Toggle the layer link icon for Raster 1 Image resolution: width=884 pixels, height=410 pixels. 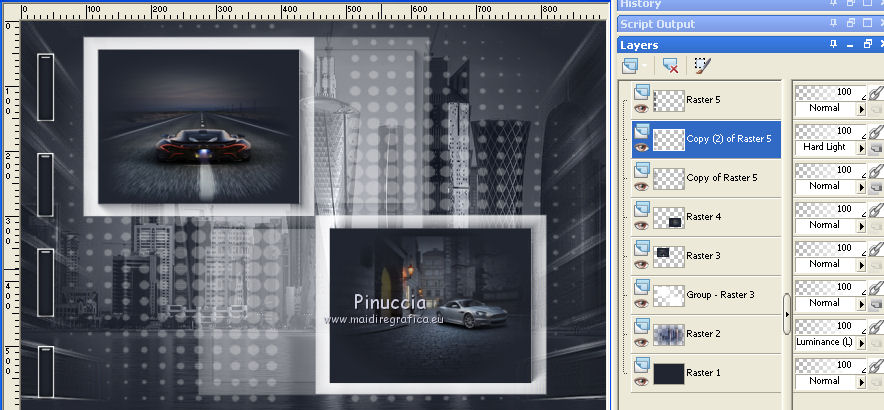pos(876,364)
